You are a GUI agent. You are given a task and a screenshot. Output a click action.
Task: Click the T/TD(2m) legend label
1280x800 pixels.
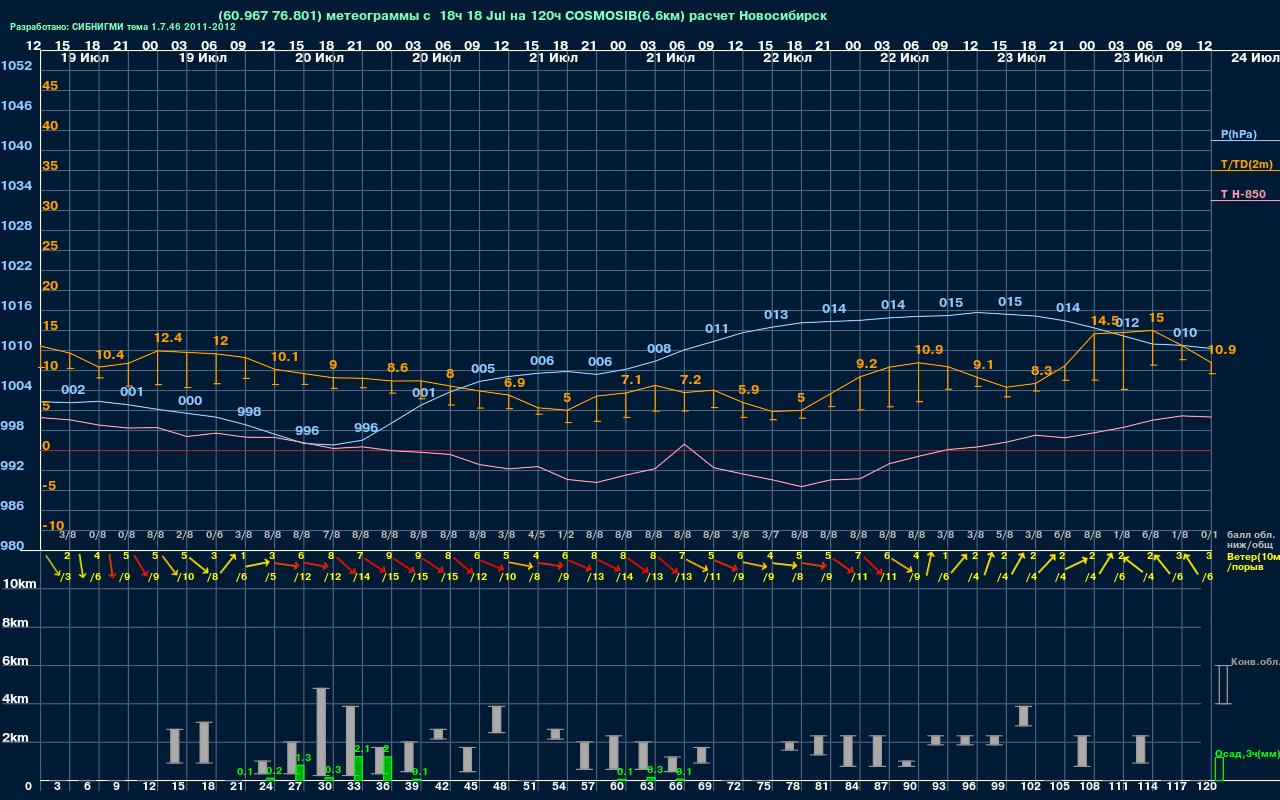[1246, 164]
